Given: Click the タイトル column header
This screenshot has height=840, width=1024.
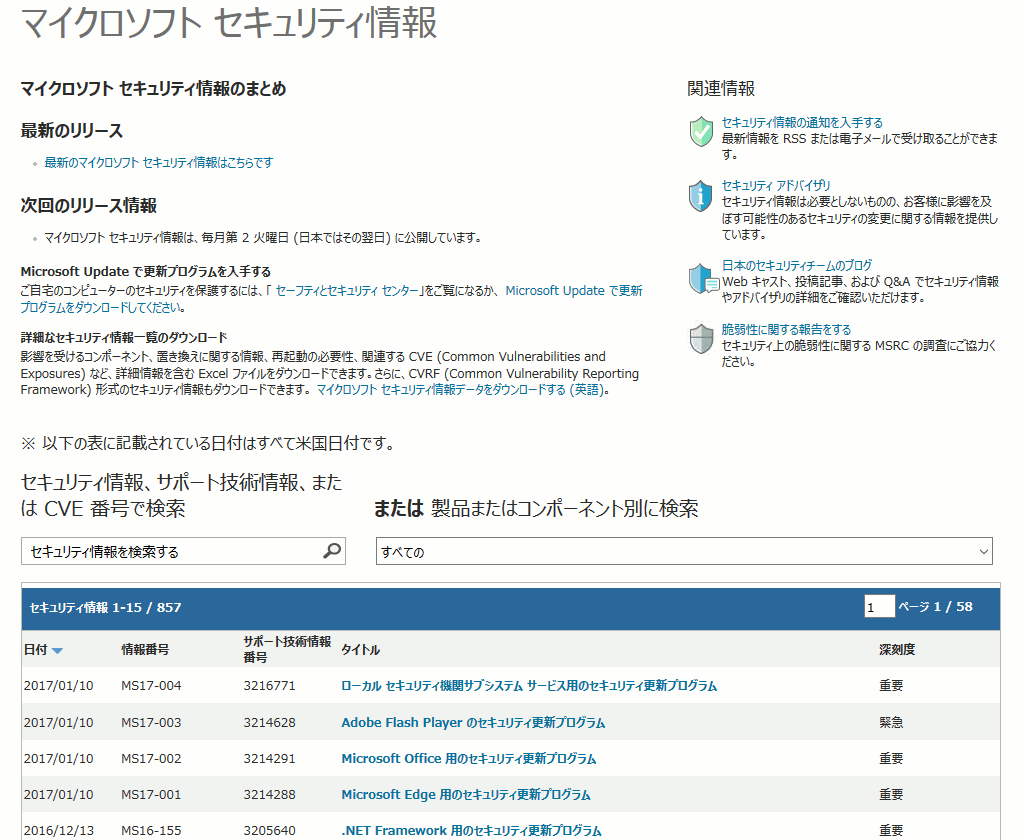Looking at the screenshot, I should (x=360, y=650).
